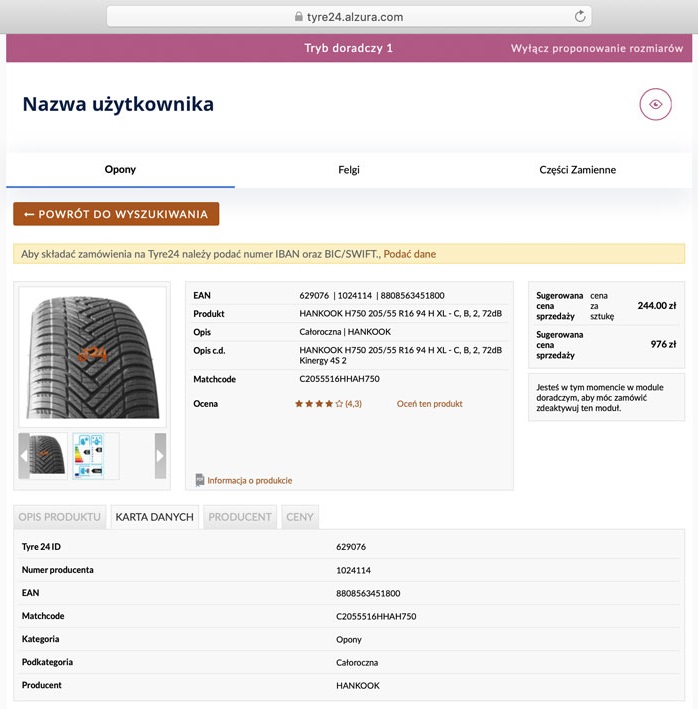Click the star rating icons
Screen dimensions: 698x709
[x=319, y=404]
